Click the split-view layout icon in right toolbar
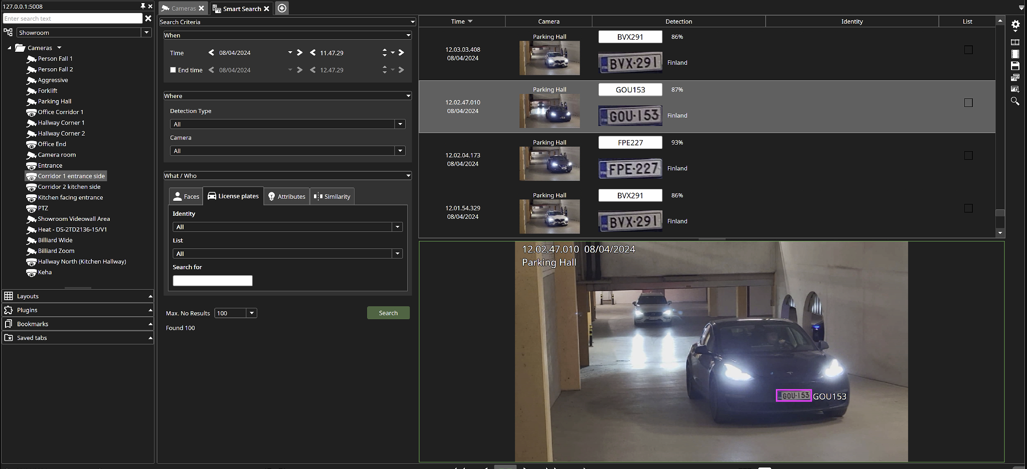The image size is (1027, 469). 1015,43
